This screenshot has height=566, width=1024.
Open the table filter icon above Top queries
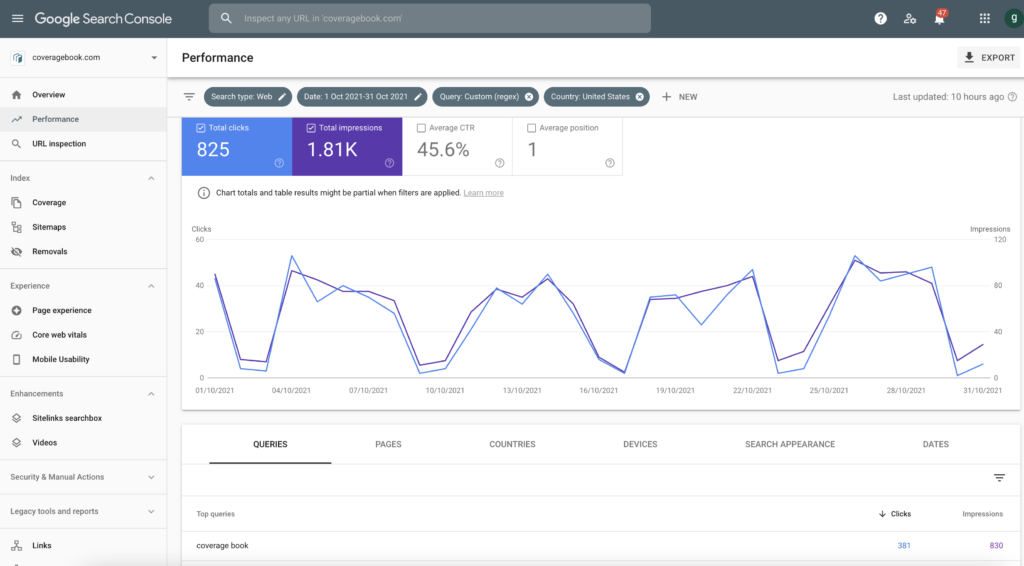tap(999, 478)
